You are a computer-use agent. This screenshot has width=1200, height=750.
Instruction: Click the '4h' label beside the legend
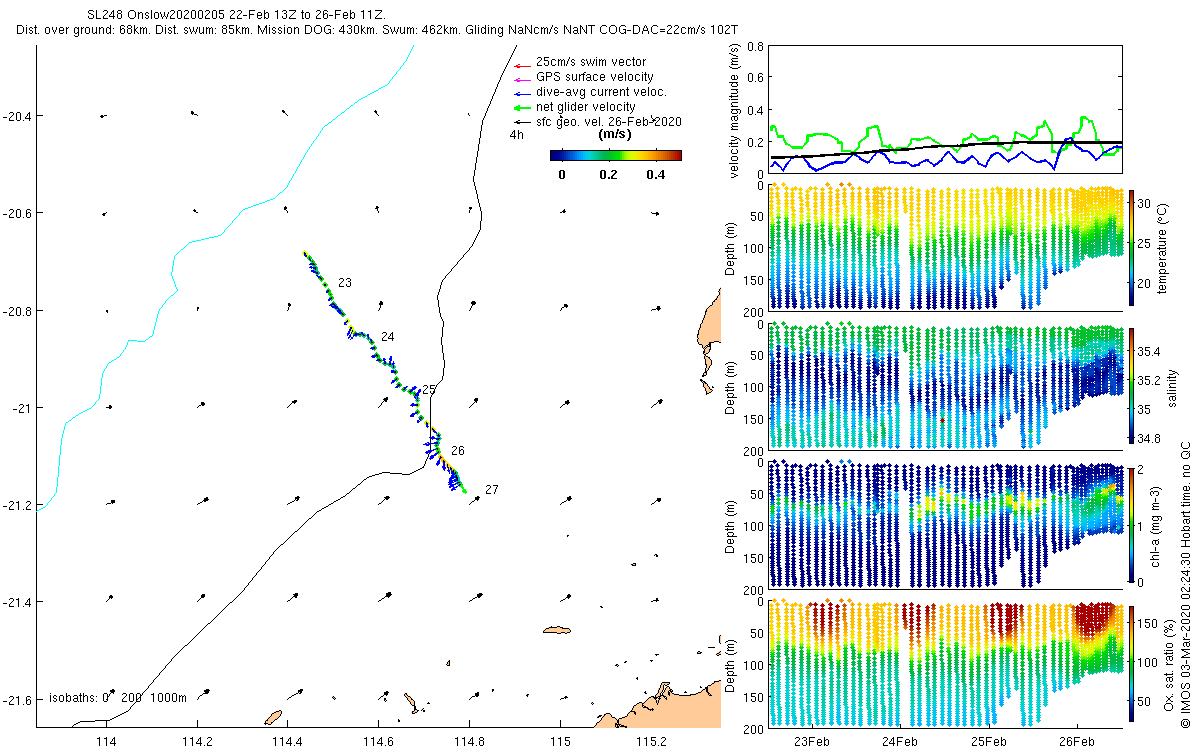(516, 135)
